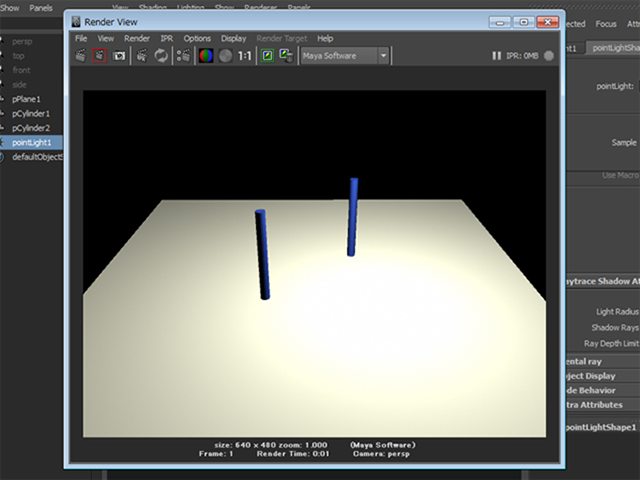Viewport: 640px width, 480px height.
Task: Click the Render Time: 0:01 status text
Action: (293, 453)
